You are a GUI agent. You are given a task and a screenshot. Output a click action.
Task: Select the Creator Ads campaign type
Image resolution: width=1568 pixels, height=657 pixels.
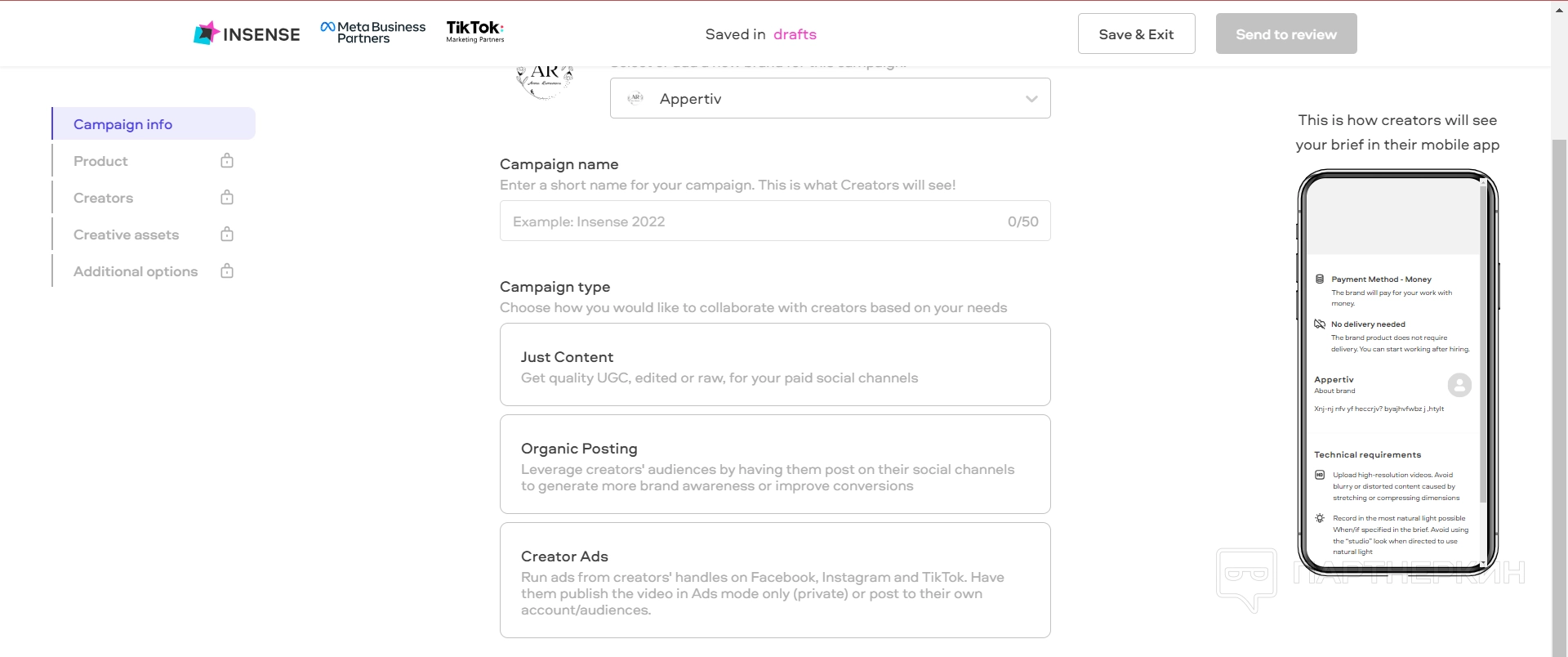click(x=774, y=580)
